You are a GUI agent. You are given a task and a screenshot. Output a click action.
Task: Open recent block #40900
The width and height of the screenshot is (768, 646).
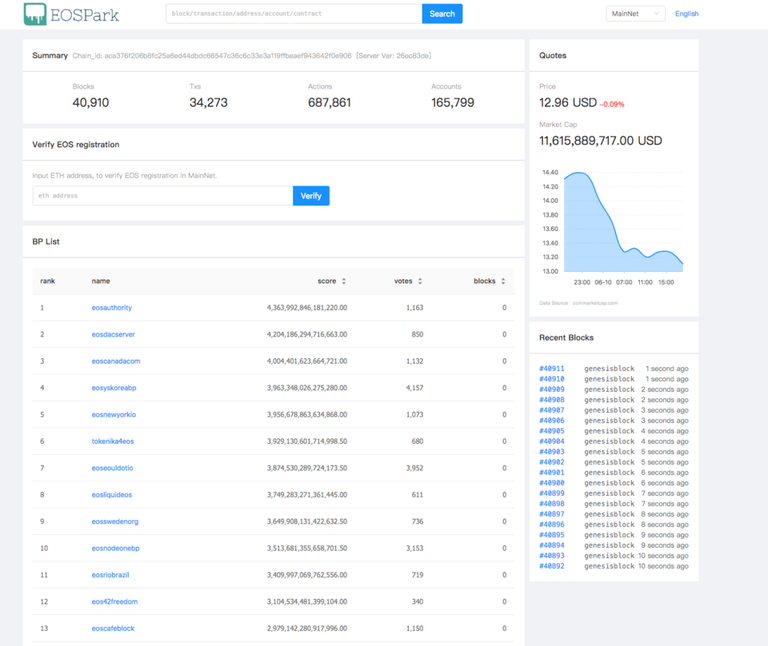pos(551,483)
